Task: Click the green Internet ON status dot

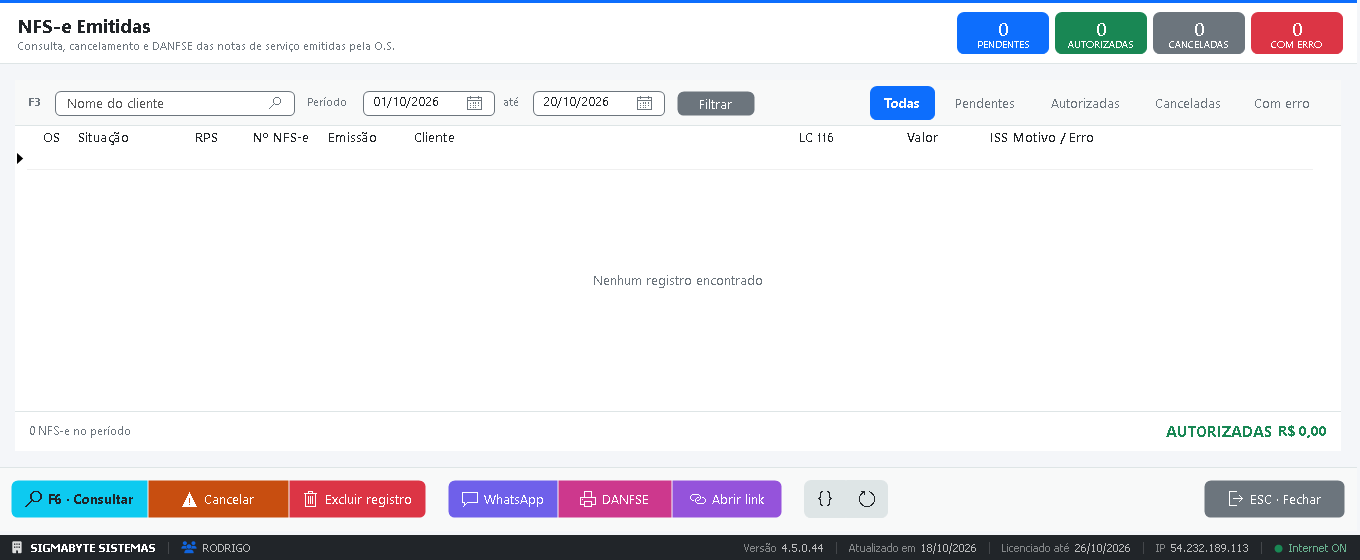Action: (x=1278, y=548)
